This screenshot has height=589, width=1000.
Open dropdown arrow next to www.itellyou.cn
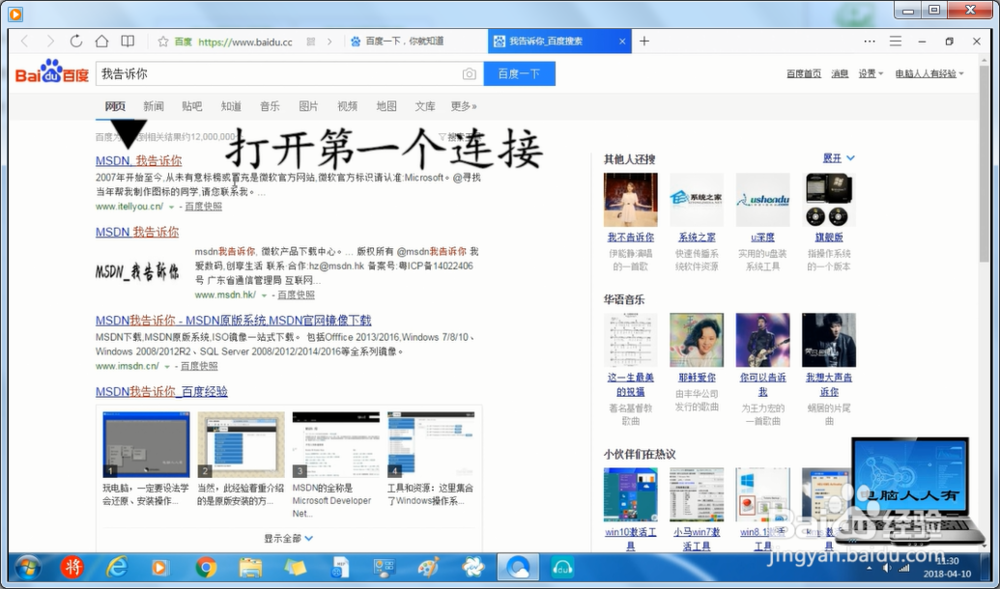(x=171, y=207)
